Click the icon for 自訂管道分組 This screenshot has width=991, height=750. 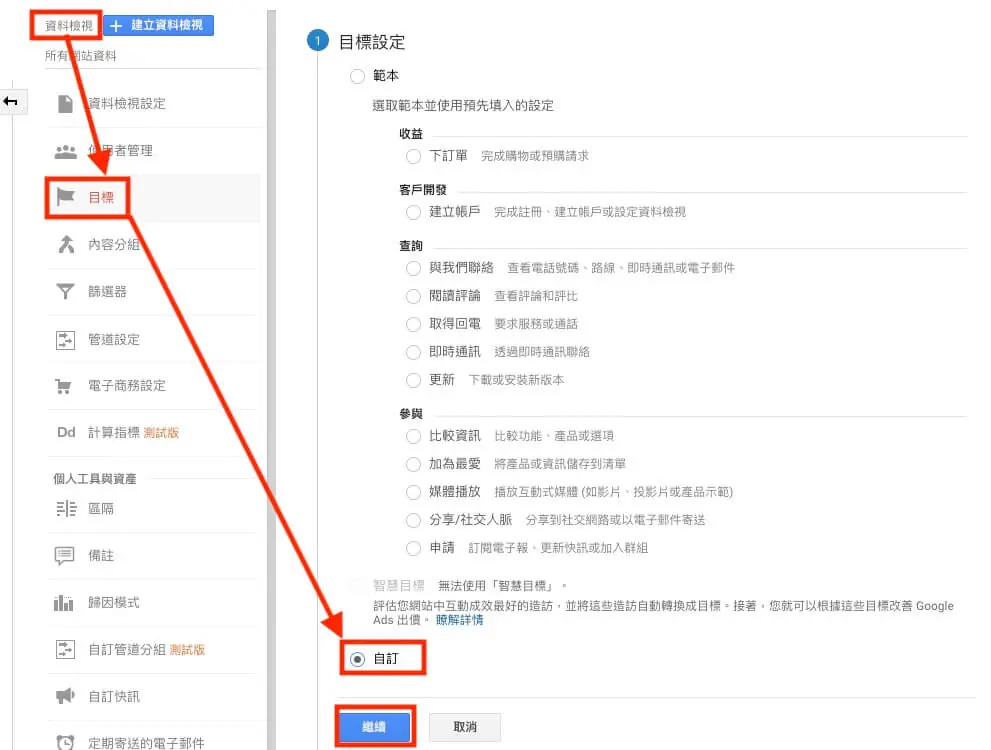(x=65, y=649)
